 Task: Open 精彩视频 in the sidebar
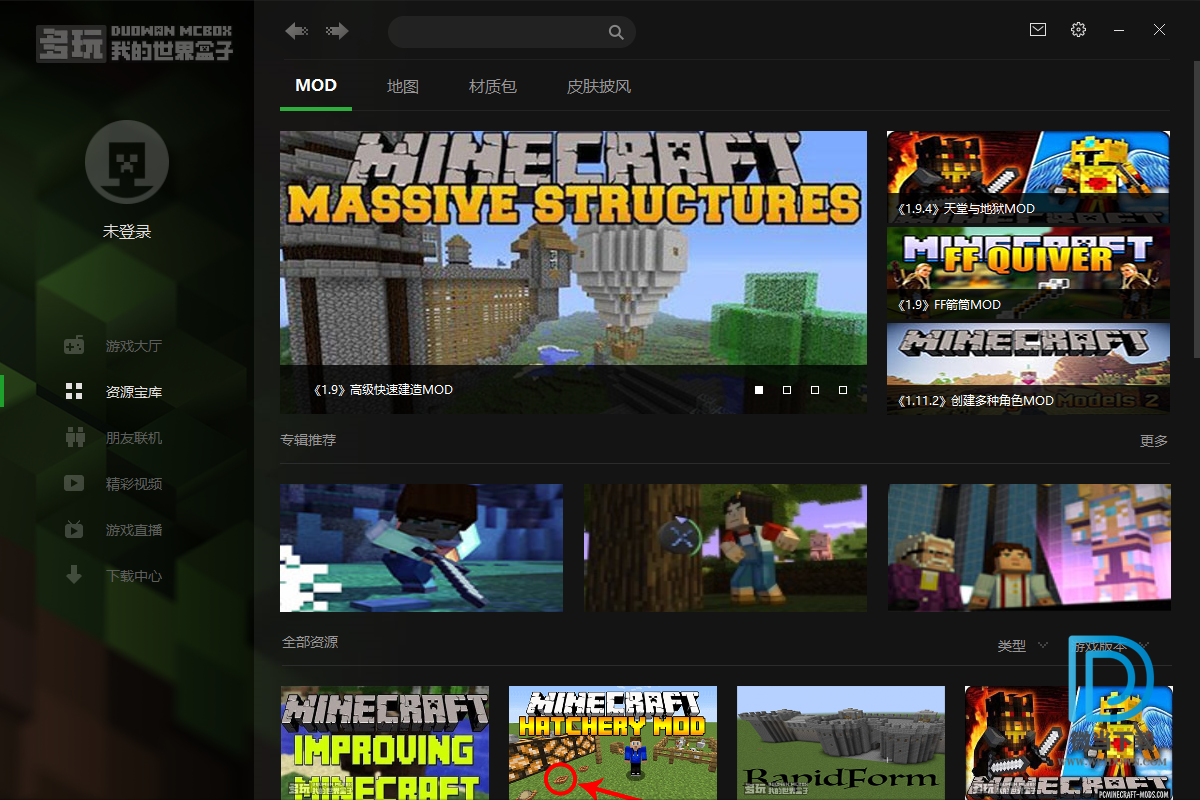(134, 484)
